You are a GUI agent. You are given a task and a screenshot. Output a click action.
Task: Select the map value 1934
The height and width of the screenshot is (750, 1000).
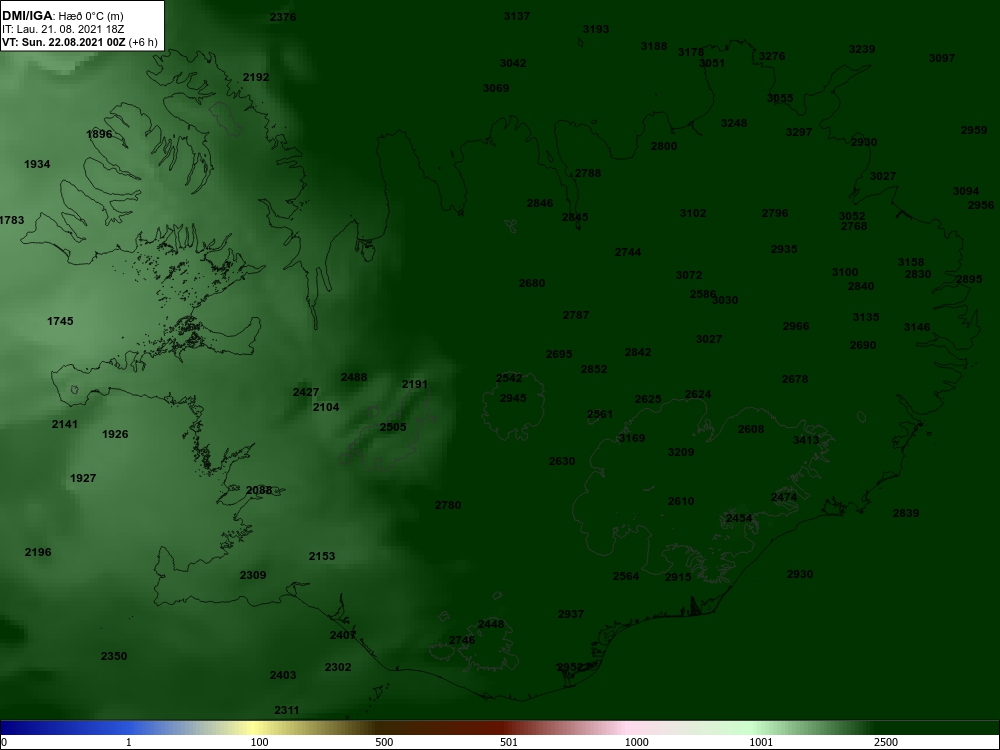tap(37, 164)
